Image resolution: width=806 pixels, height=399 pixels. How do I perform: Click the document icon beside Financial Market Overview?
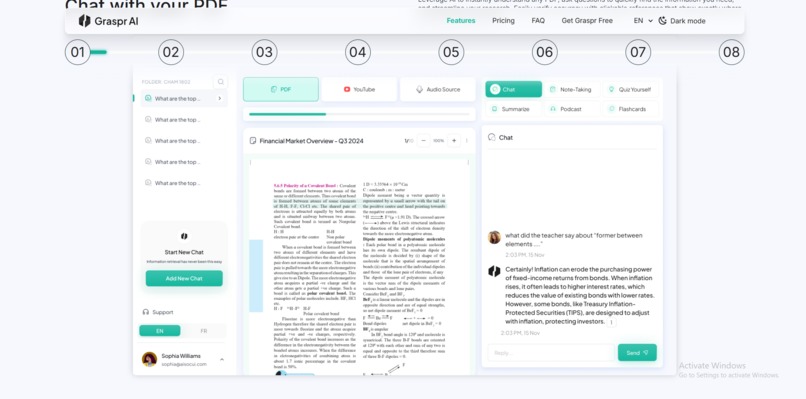pos(252,140)
